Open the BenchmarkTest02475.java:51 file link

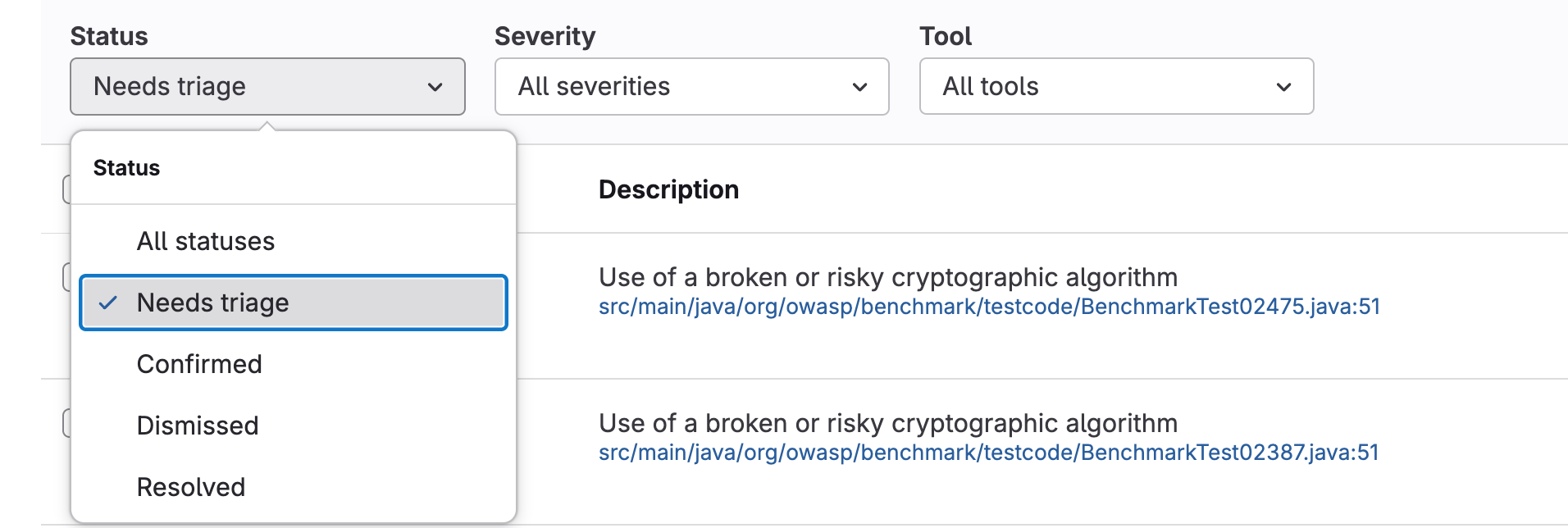989,307
